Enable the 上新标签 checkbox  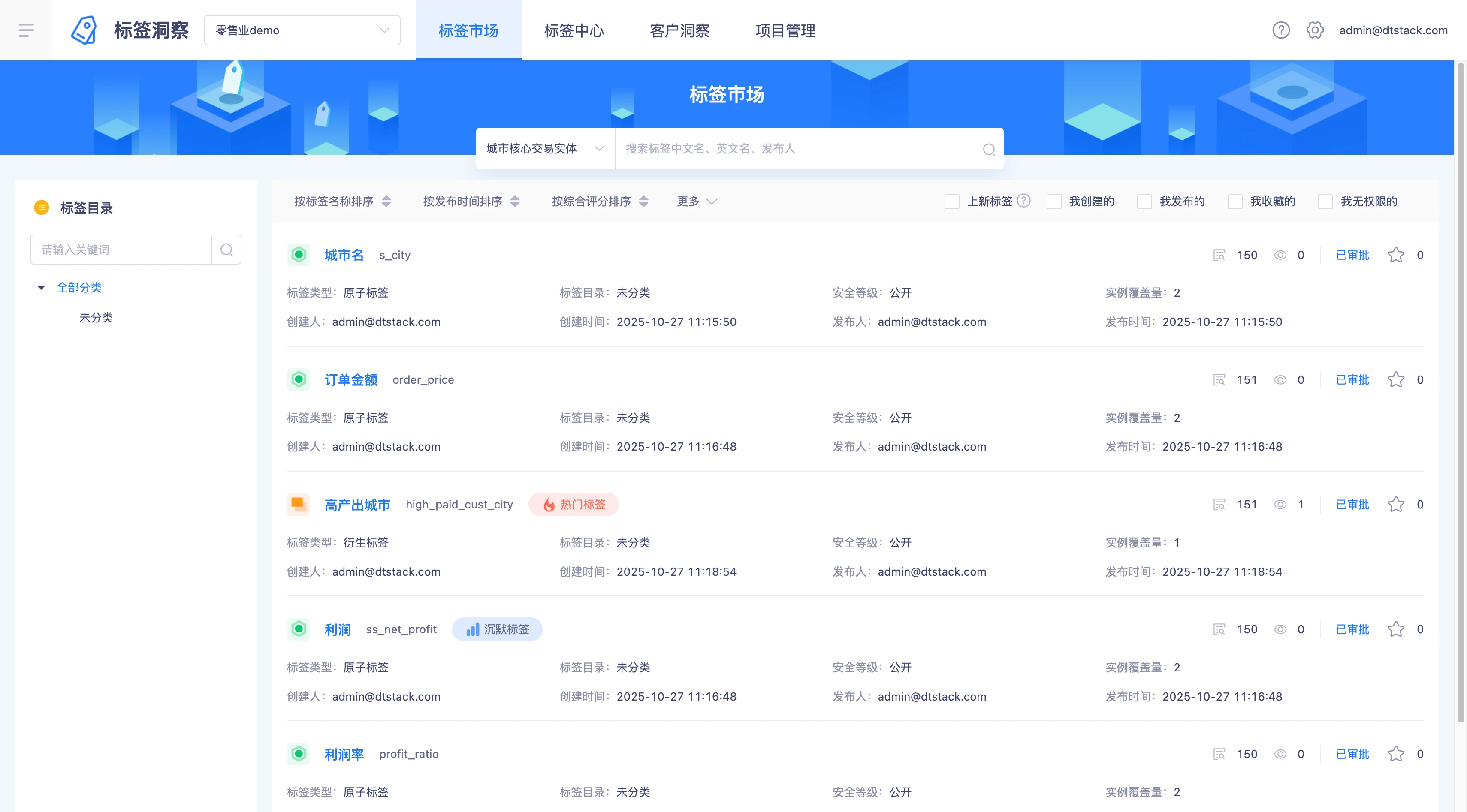pos(952,201)
